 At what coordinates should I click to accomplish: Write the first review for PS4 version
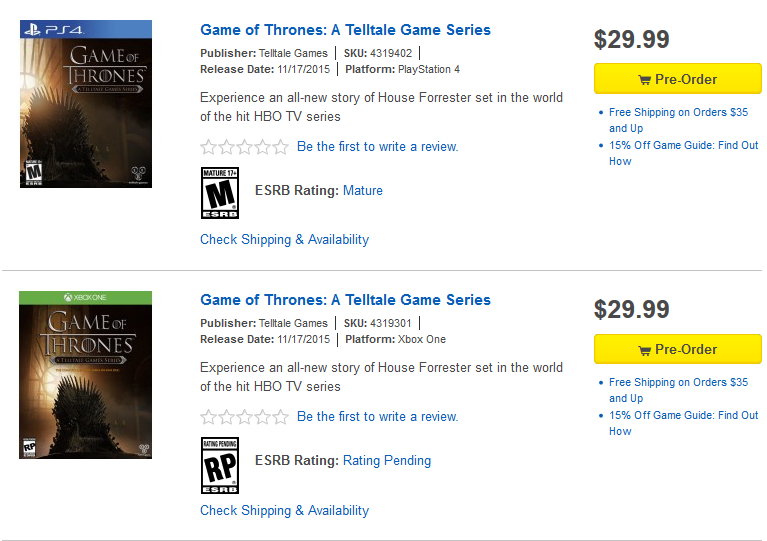click(x=377, y=147)
